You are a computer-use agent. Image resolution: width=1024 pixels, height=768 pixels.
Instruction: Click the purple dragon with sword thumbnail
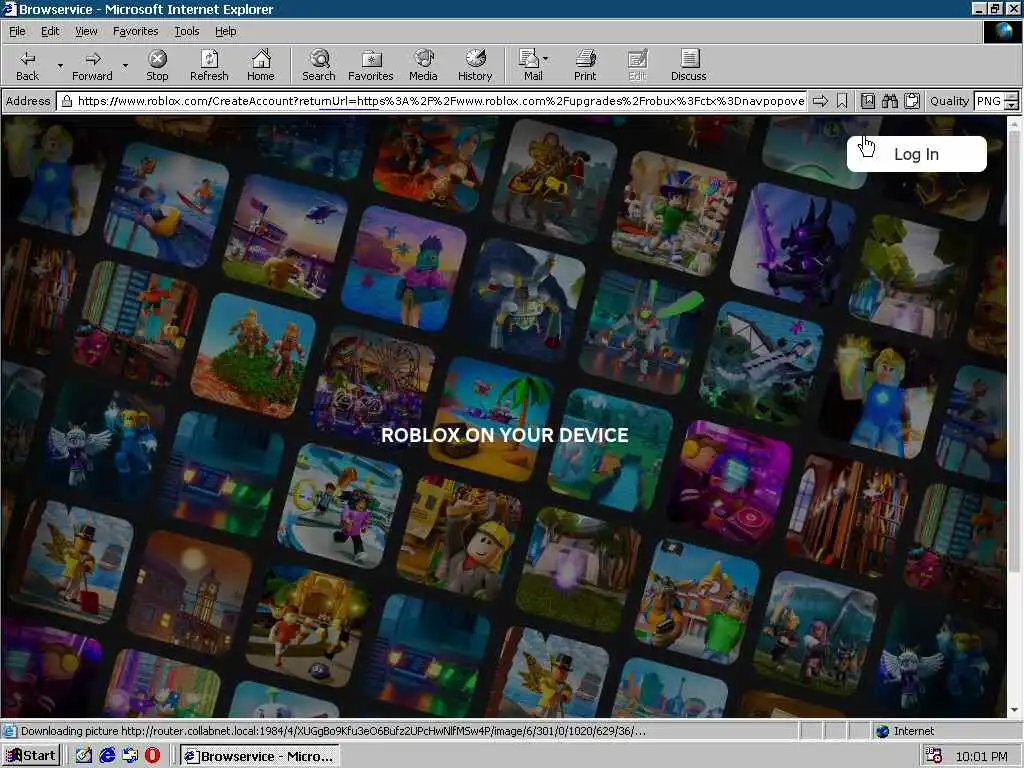tap(793, 245)
